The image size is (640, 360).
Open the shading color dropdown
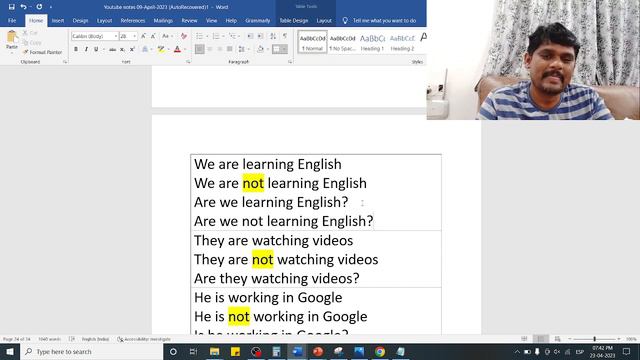[267, 49]
